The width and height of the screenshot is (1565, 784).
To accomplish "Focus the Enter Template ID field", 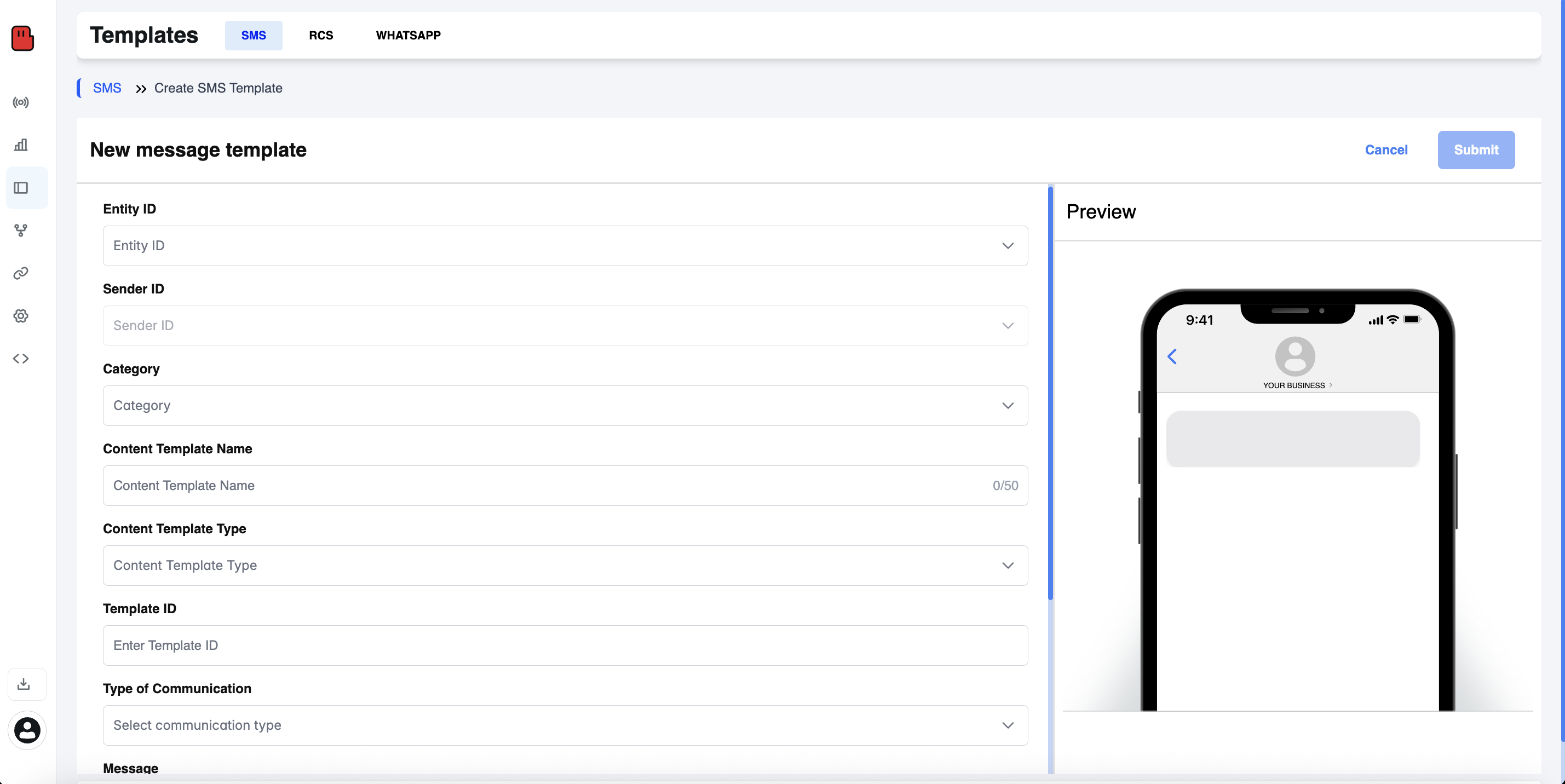I will pos(565,645).
